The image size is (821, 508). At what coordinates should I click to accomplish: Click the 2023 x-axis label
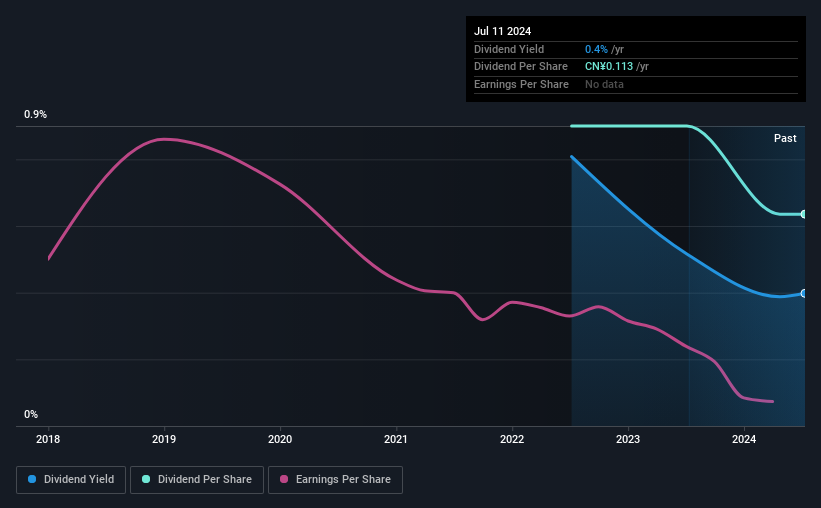pyautogui.click(x=628, y=439)
